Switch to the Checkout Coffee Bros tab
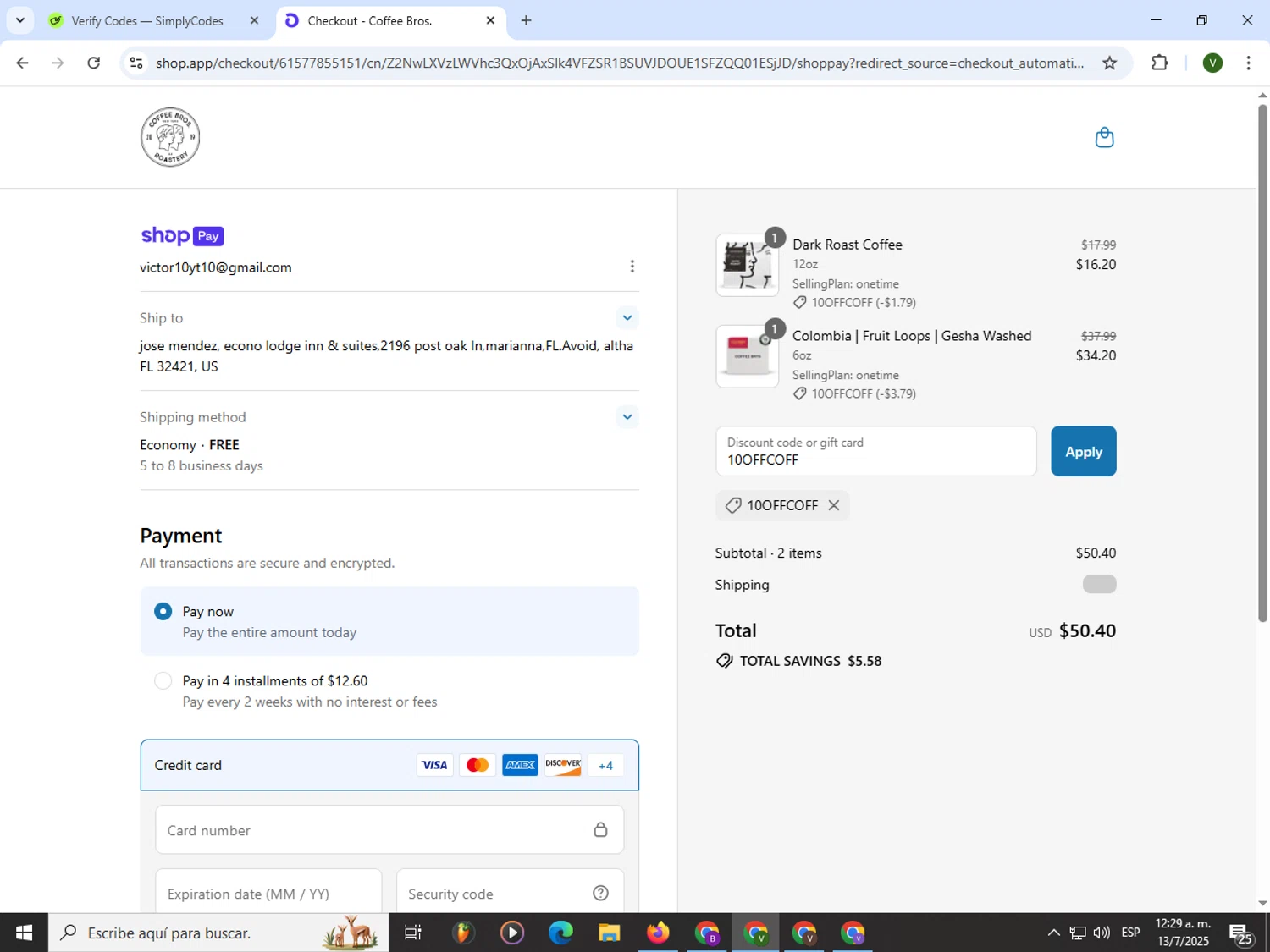The height and width of the screenshot is (952, 1270). [390, 20]
